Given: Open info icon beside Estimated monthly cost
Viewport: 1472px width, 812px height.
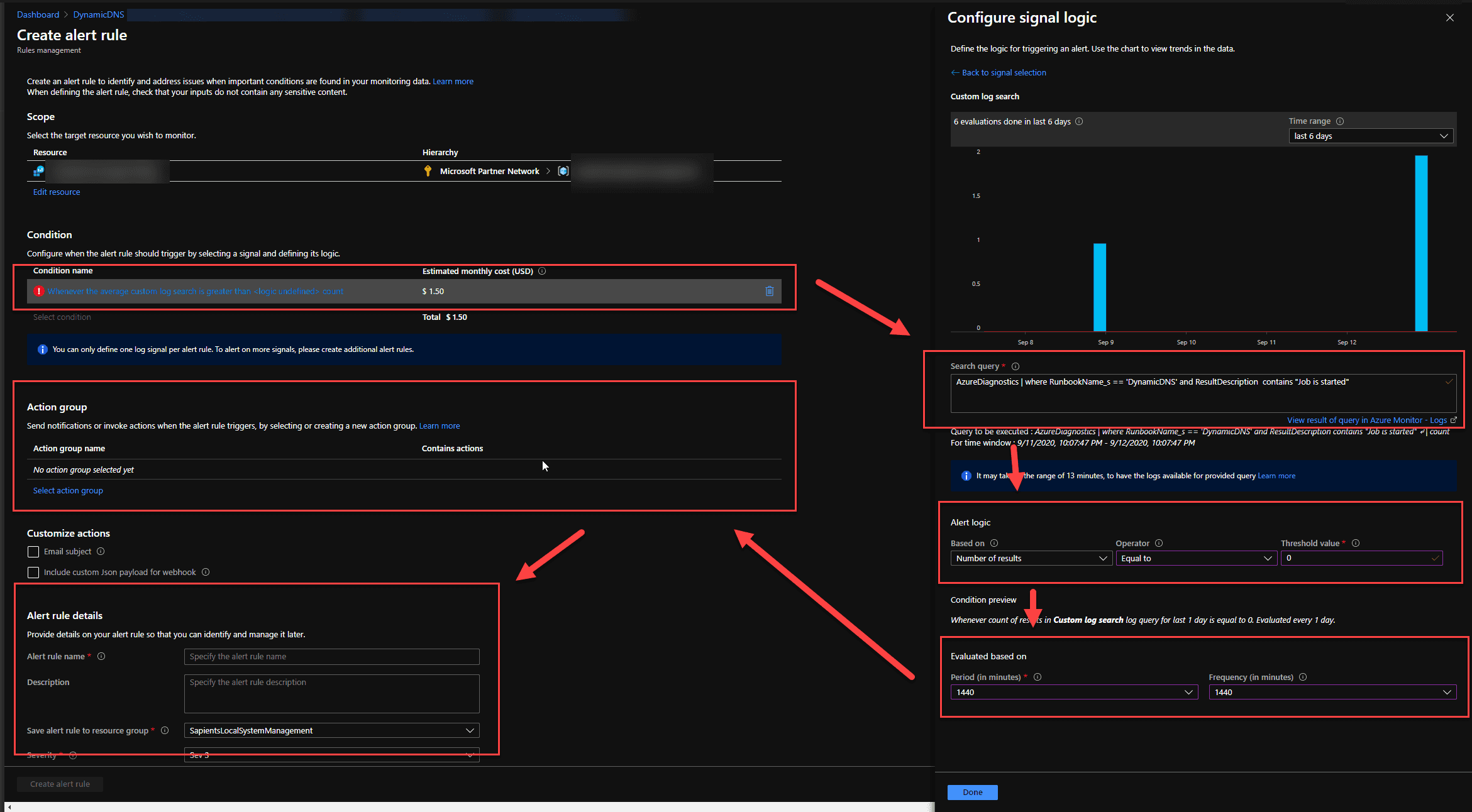Looking at the screenshot, I should (x=542, y=272).
